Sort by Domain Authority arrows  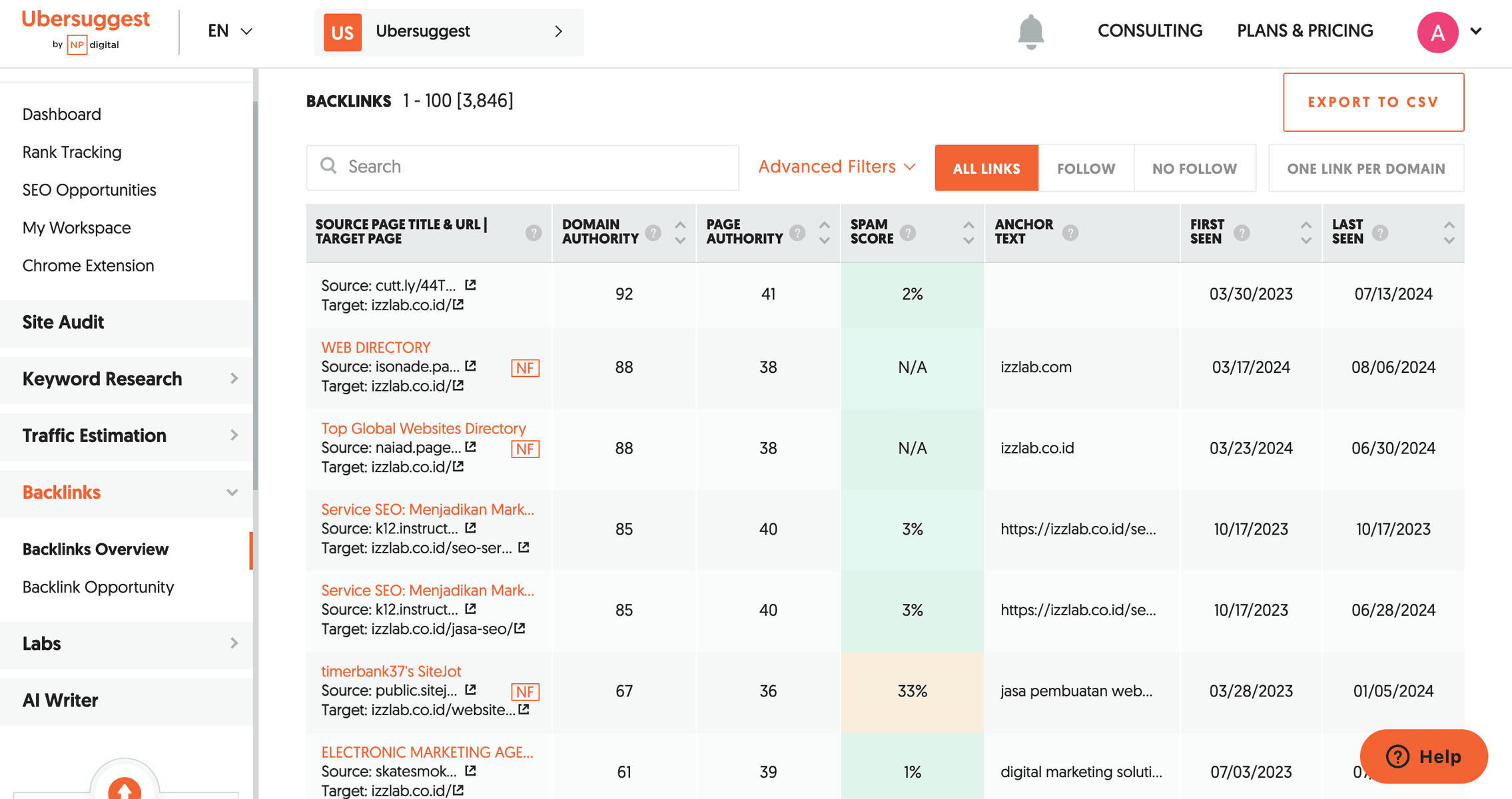point(680,232)
